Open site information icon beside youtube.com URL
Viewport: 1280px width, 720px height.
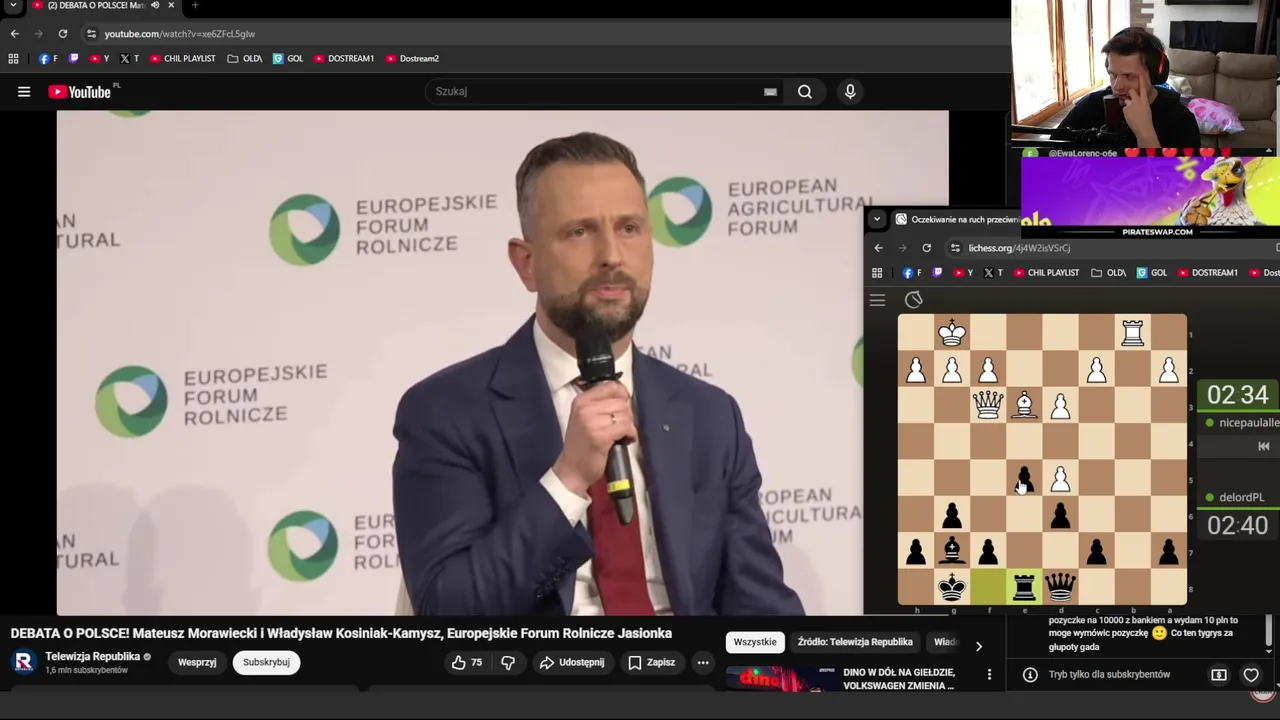[x=91, y=34]
